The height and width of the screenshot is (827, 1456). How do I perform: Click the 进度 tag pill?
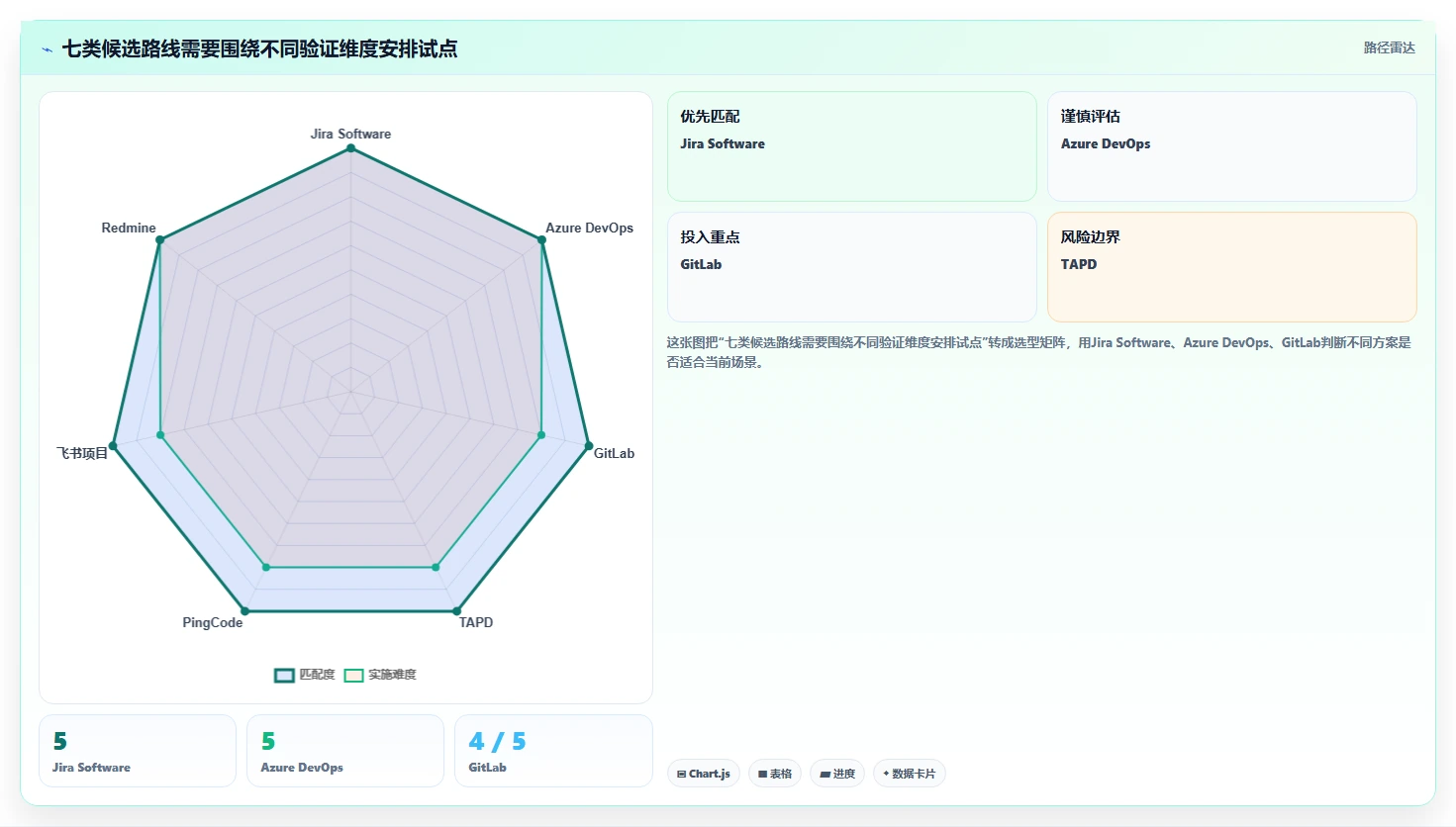(x=837, y=774)
